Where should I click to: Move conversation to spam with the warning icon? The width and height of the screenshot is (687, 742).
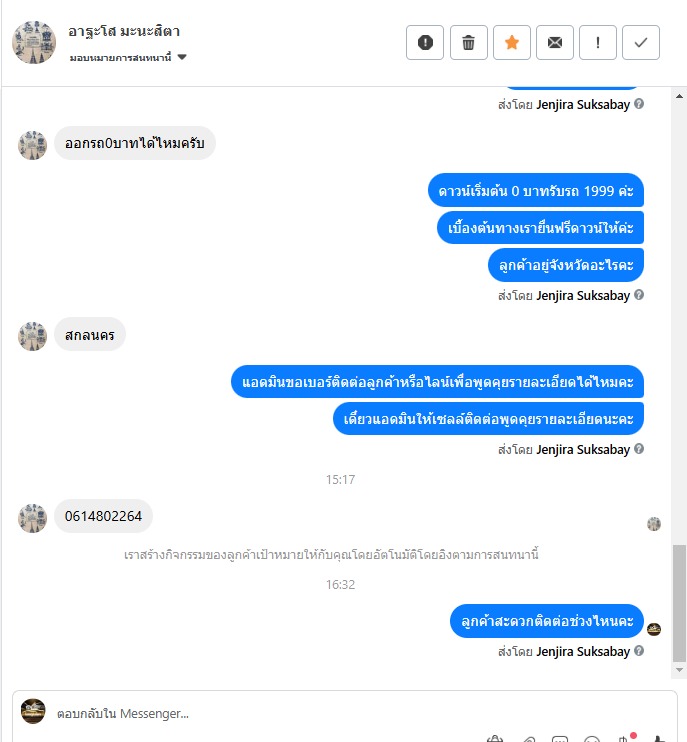pos(425,43)
